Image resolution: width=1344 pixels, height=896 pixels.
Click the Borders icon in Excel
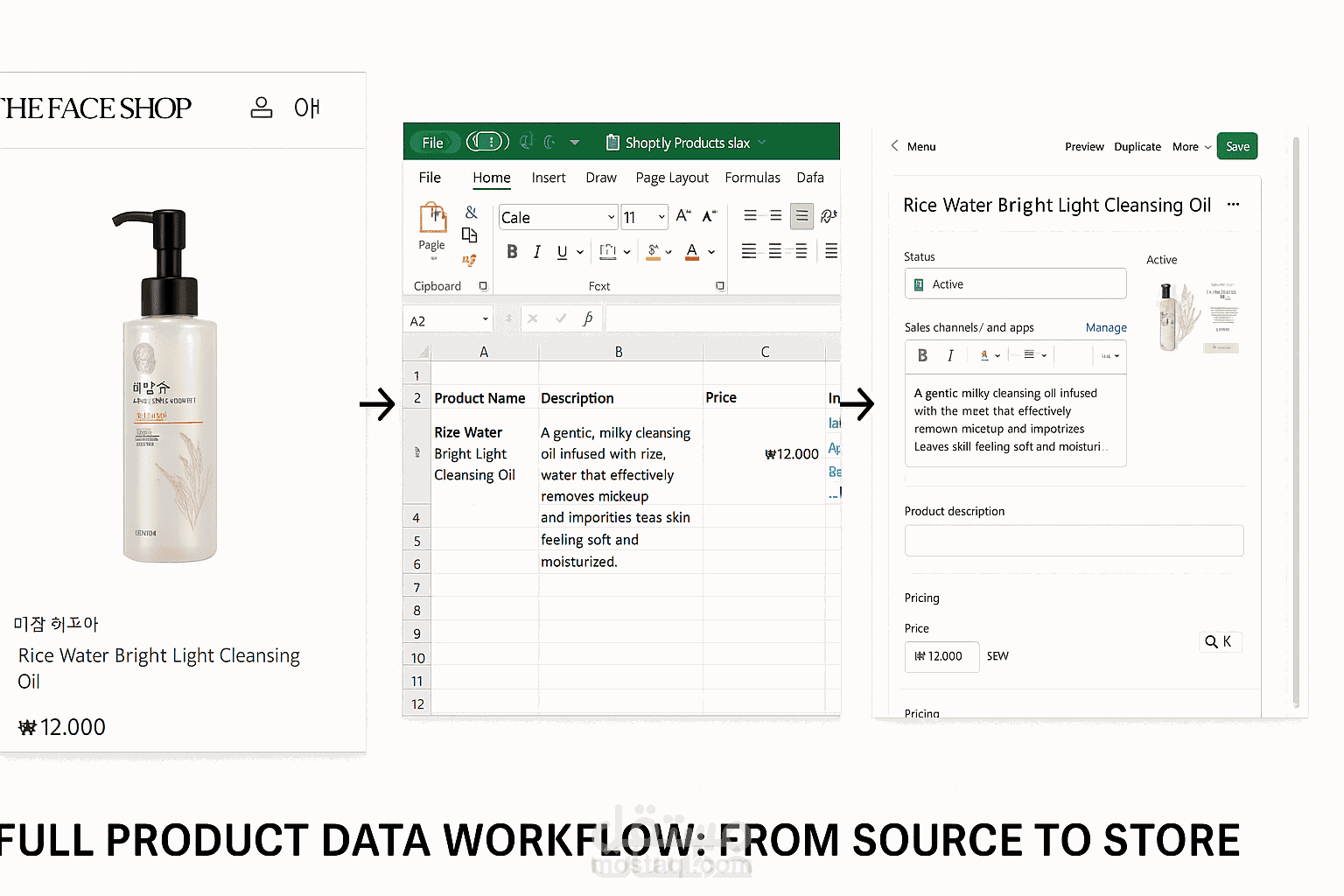point(608,252)
